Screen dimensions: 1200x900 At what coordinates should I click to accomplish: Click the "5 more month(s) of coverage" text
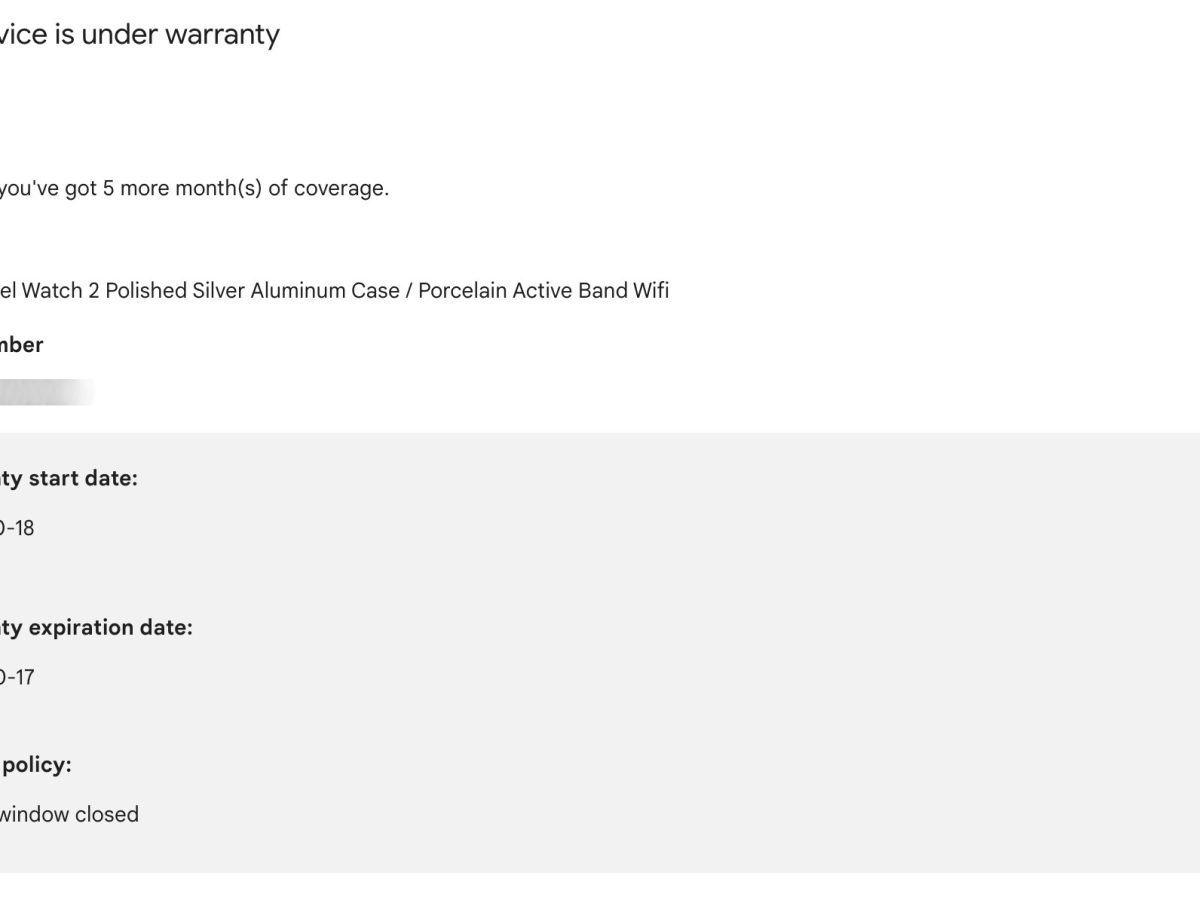pos(245,188)
